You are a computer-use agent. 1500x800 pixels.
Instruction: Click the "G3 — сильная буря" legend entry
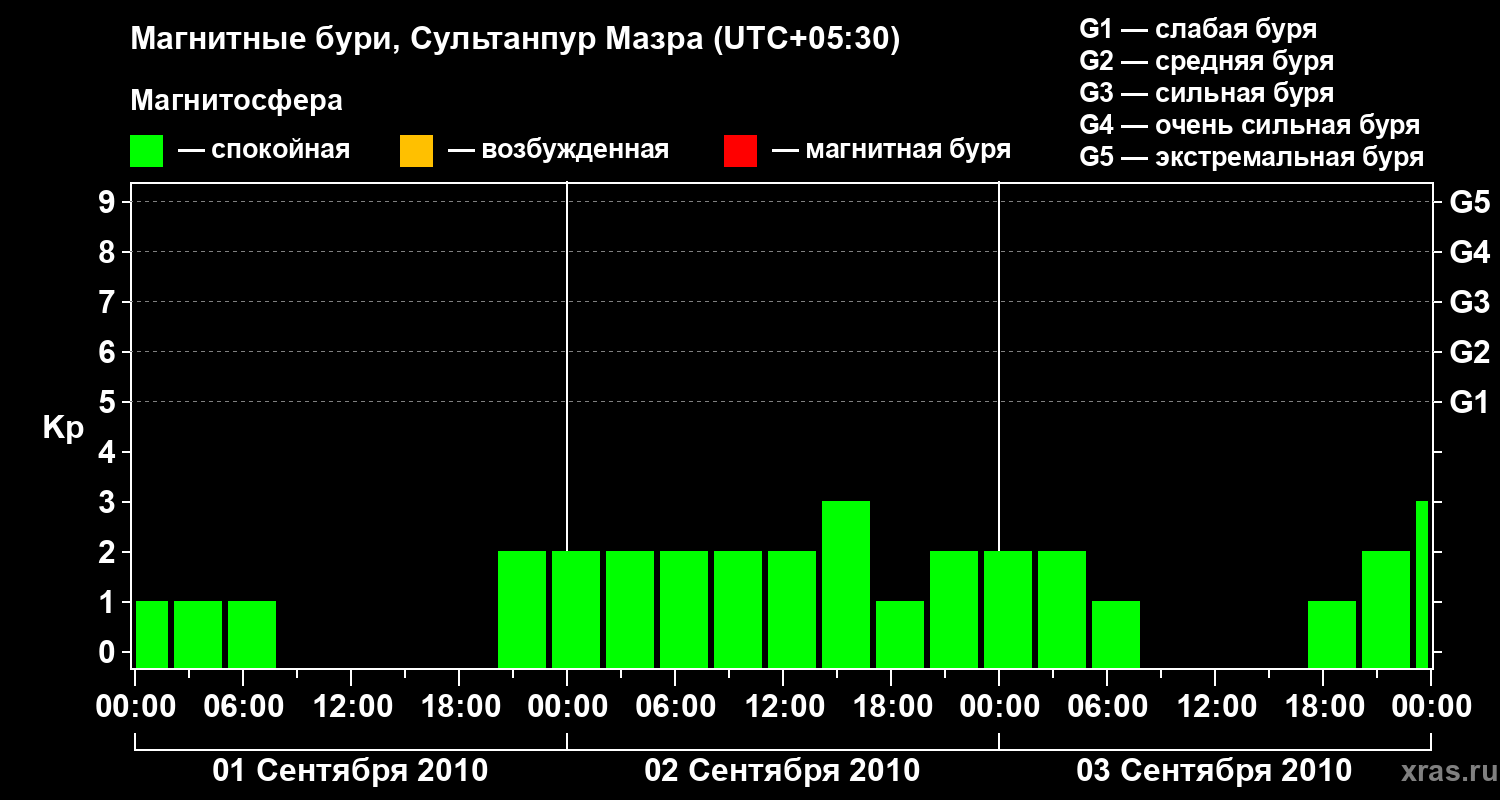click(1206, 93)
